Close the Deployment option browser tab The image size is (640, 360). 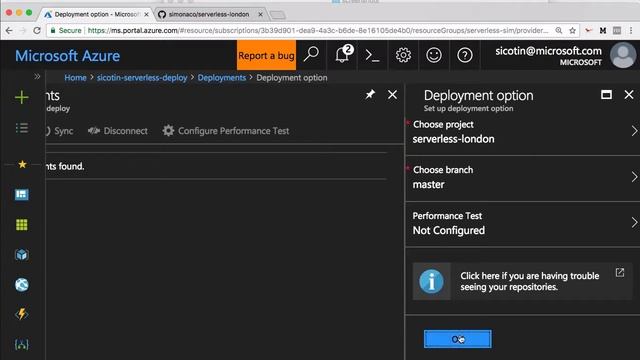tap(146, 14)
